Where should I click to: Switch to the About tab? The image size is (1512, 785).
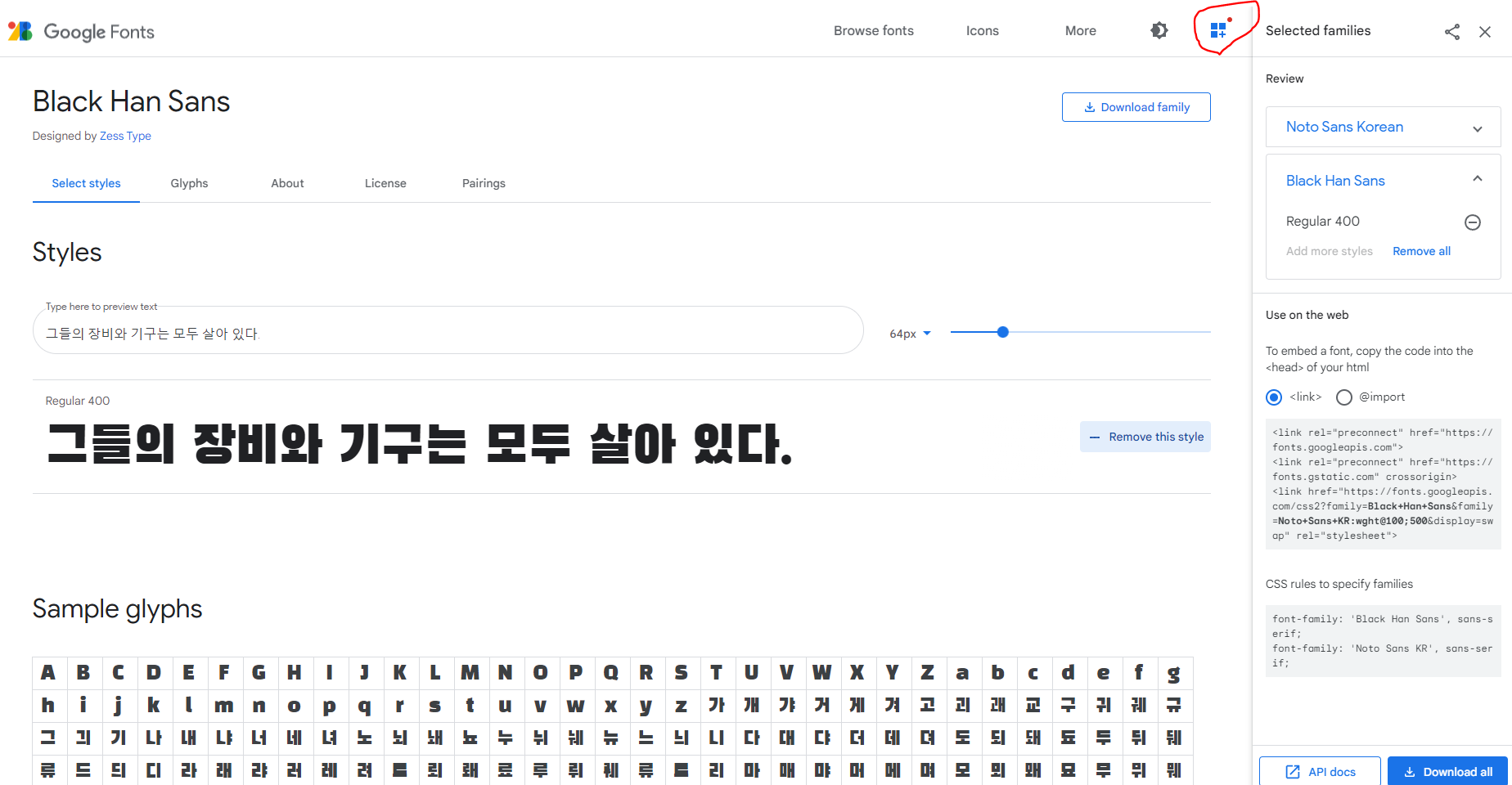287,183
